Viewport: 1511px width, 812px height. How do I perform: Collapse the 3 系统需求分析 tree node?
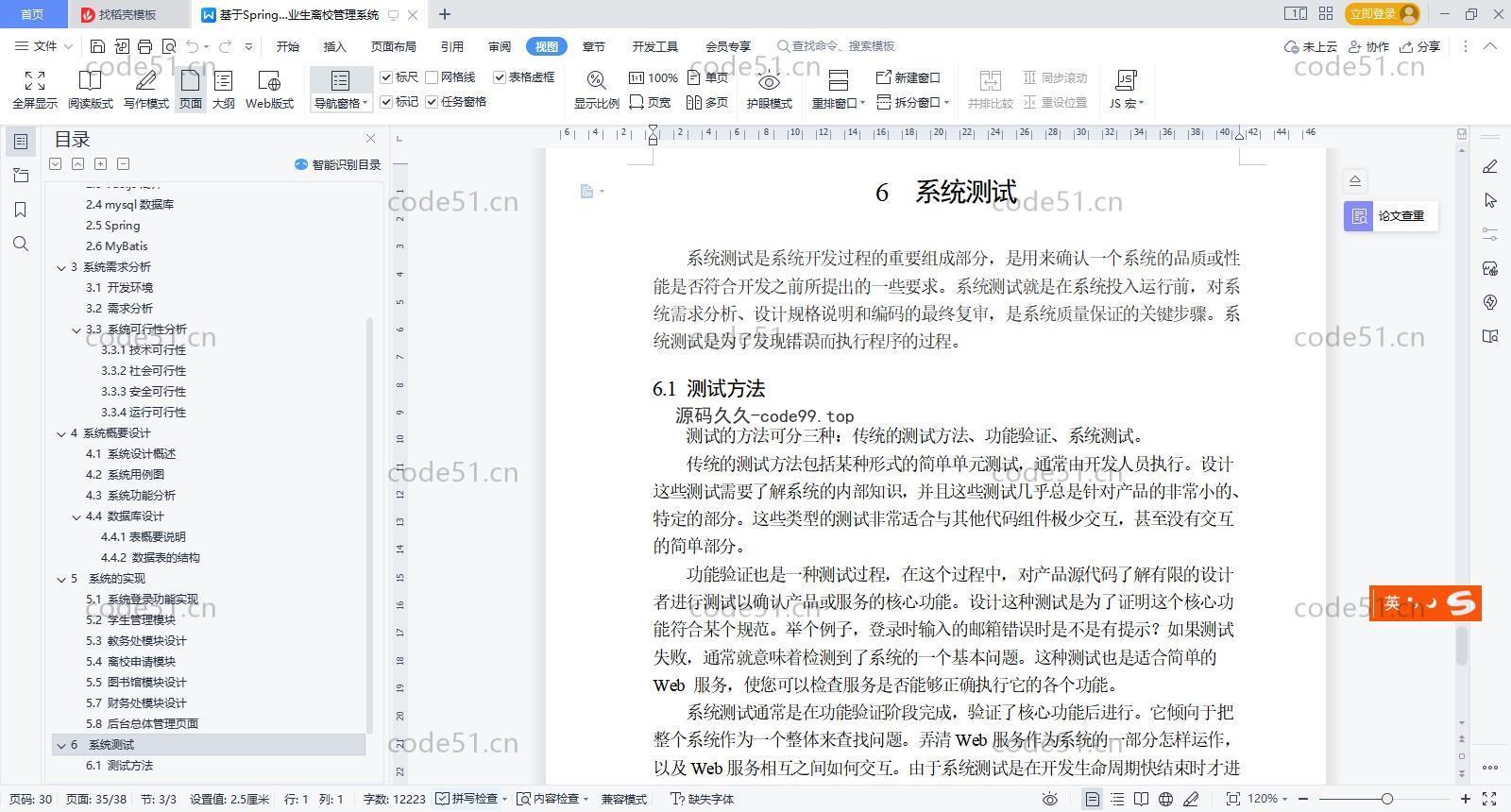coord(61,267)
